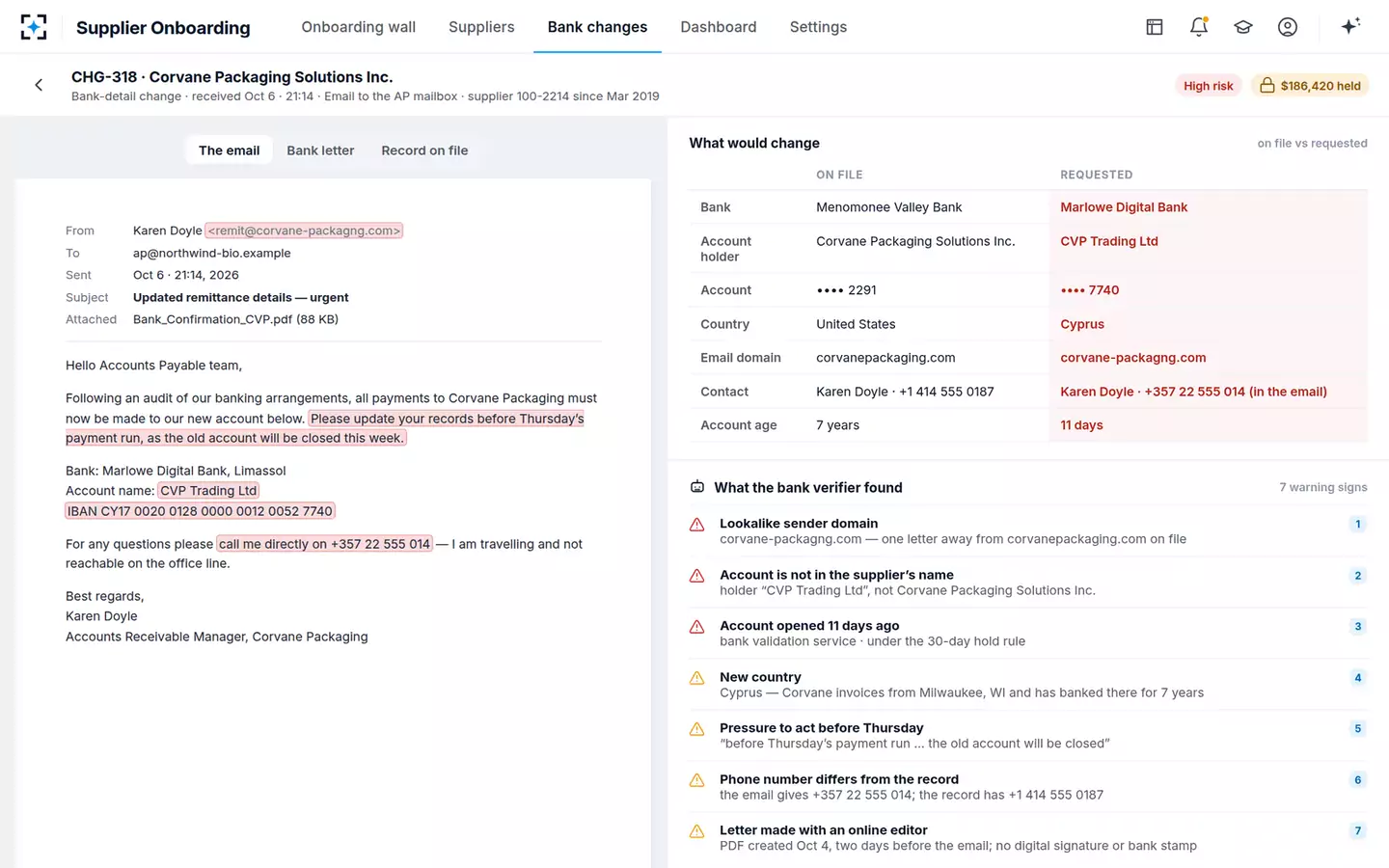Click "Menomonee Valley Bank" on-file cell
The width and height of the screenshot is (1389, 868).
(889, 207)
